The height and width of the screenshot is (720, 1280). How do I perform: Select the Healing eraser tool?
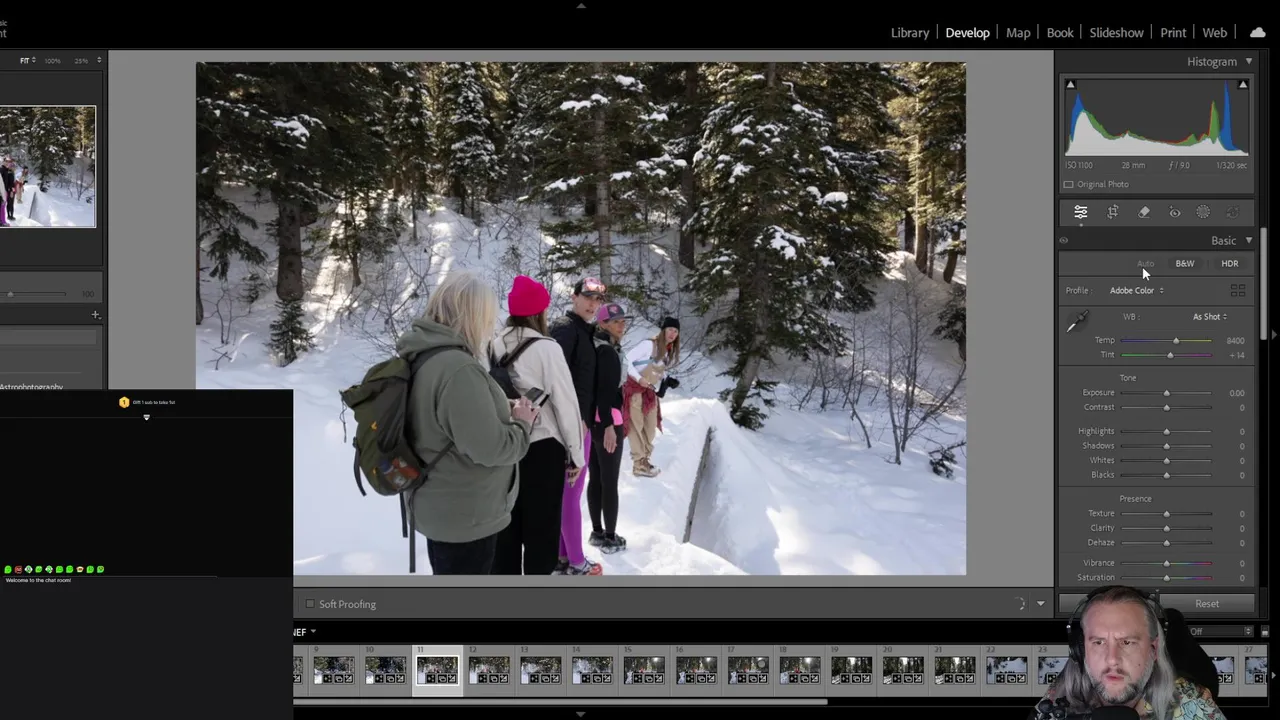1144,212
